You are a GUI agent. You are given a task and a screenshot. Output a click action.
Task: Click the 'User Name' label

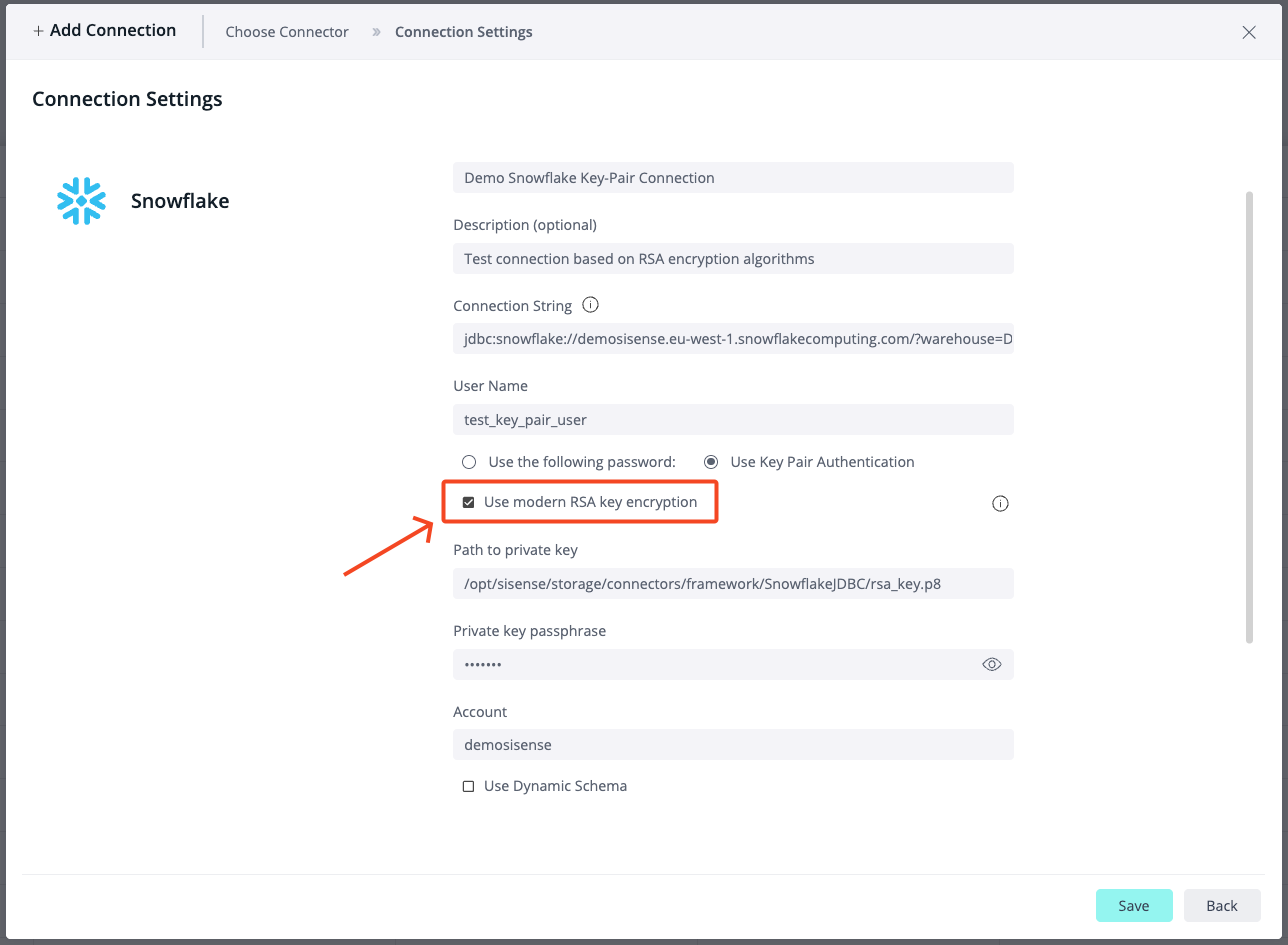[x=490, y=386]
